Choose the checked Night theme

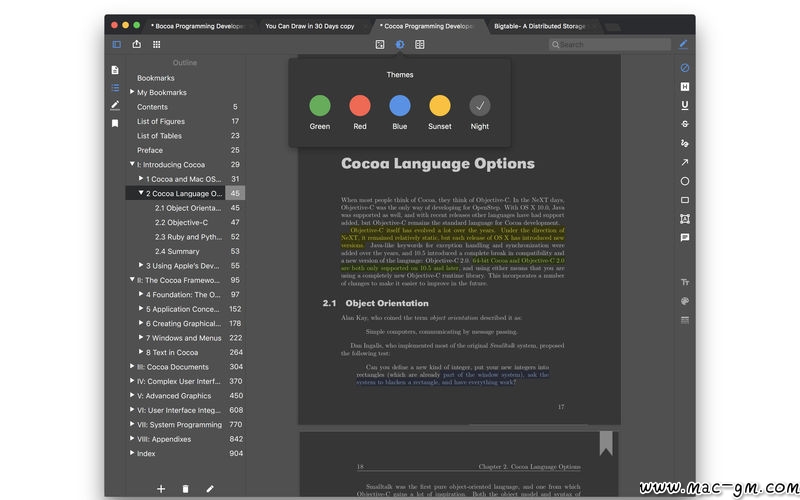[480, 106]
